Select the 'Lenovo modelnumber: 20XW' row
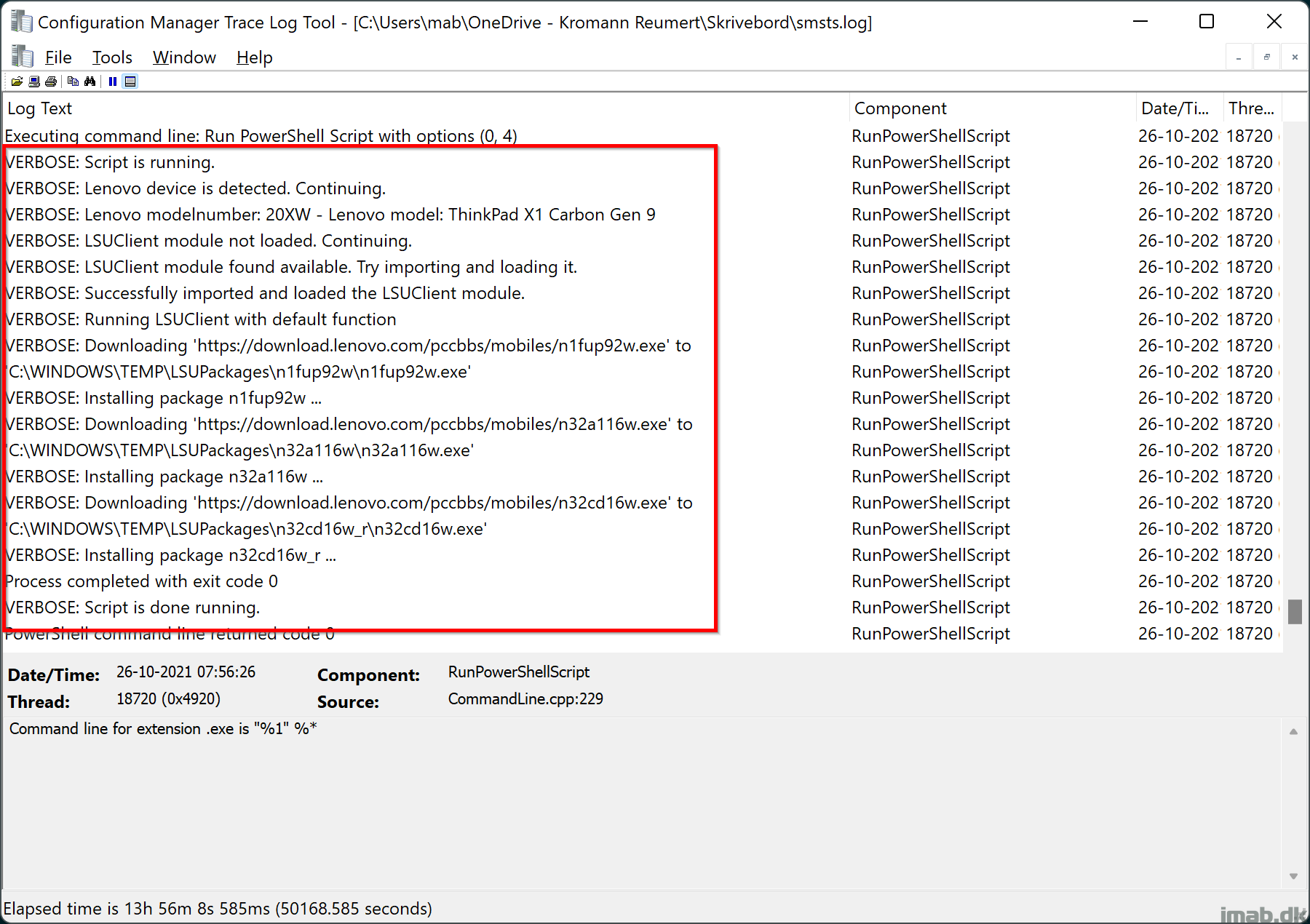The height and width of the screenshot is (924, 1310). pos(642,215)
